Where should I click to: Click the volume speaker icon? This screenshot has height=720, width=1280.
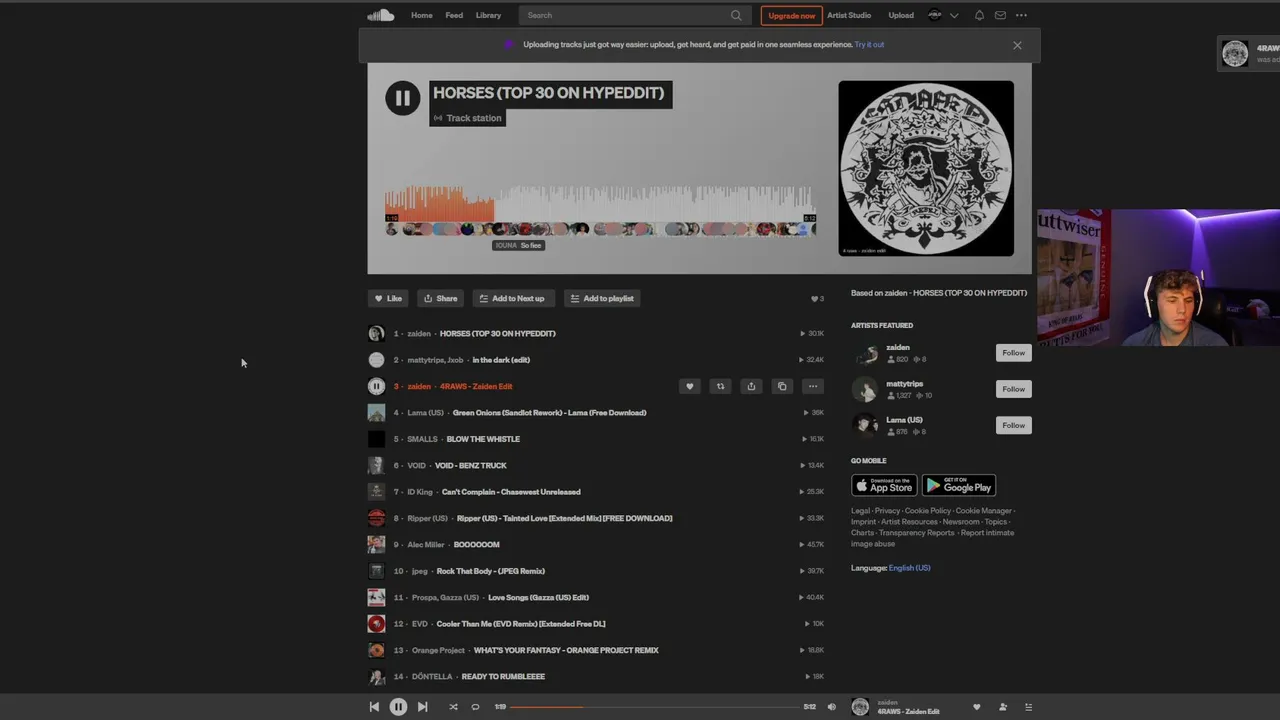coord(831,707)
